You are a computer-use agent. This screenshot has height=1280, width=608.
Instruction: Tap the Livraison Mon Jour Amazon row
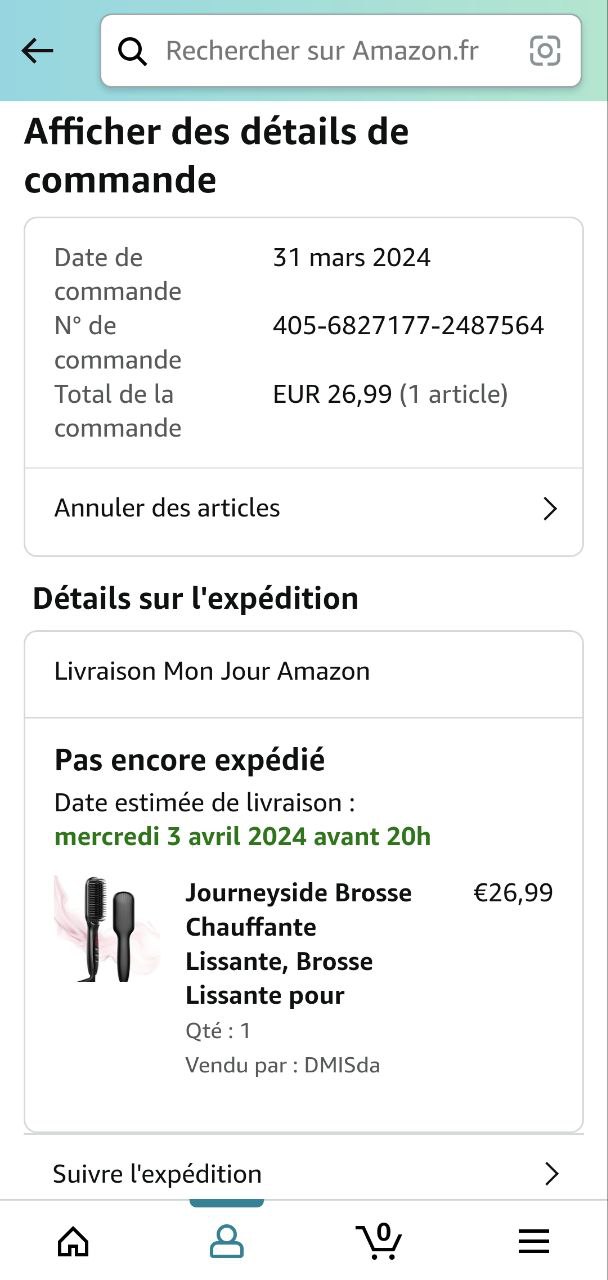pyautogui.click(x=212, y=671)
